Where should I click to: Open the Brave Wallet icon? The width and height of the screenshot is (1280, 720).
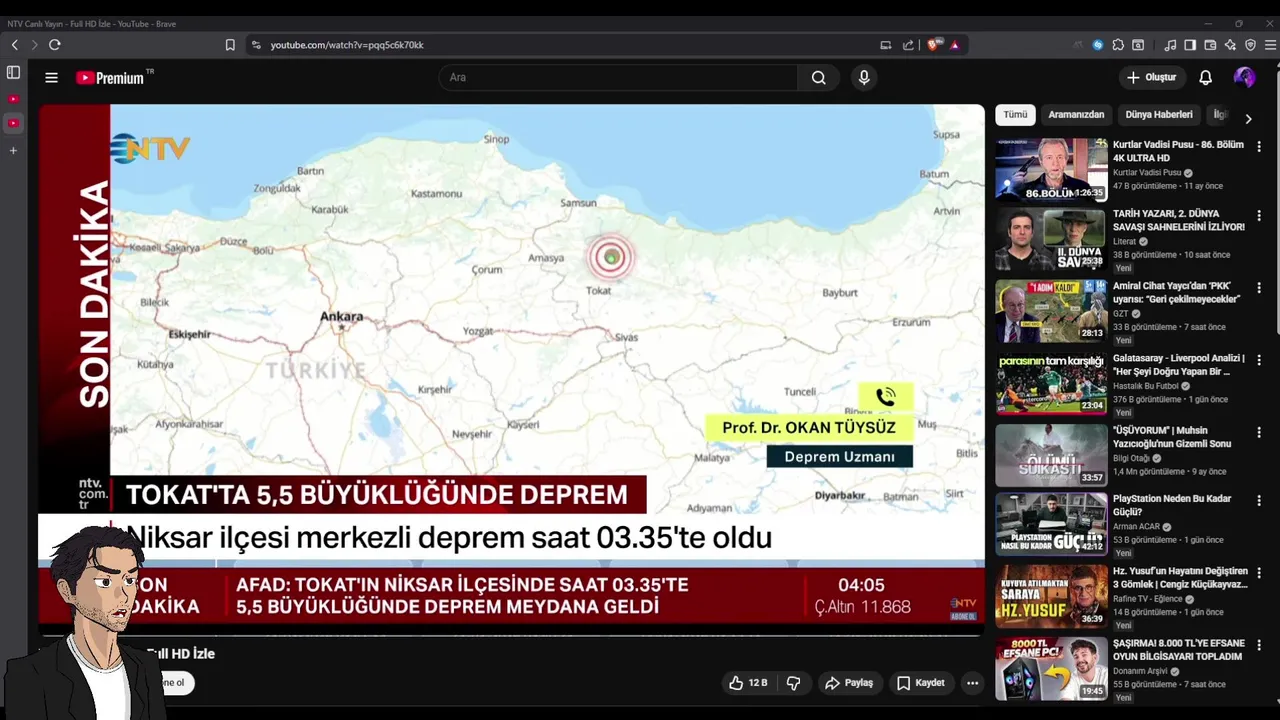(1210, 45)
